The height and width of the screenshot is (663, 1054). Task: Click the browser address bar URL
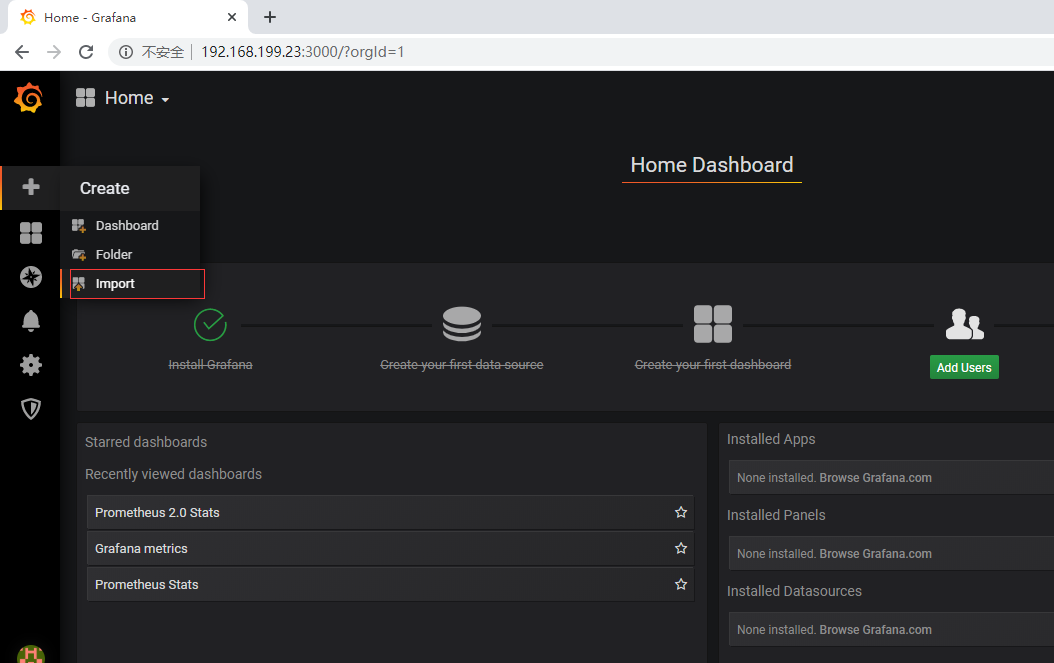pyautogui.click(x=302, y=52)
